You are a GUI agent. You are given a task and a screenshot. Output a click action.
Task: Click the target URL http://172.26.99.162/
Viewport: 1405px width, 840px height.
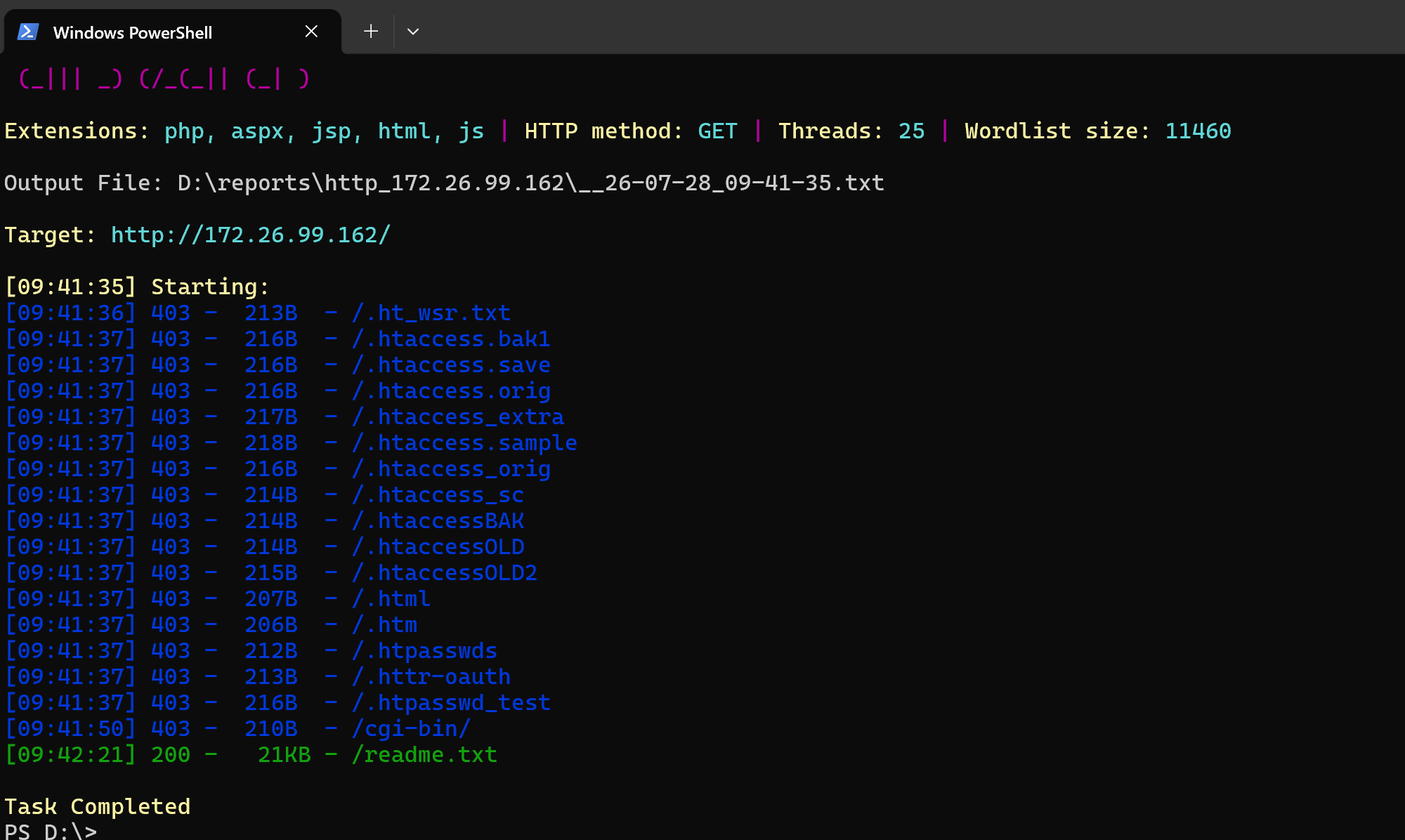point(251,235)
